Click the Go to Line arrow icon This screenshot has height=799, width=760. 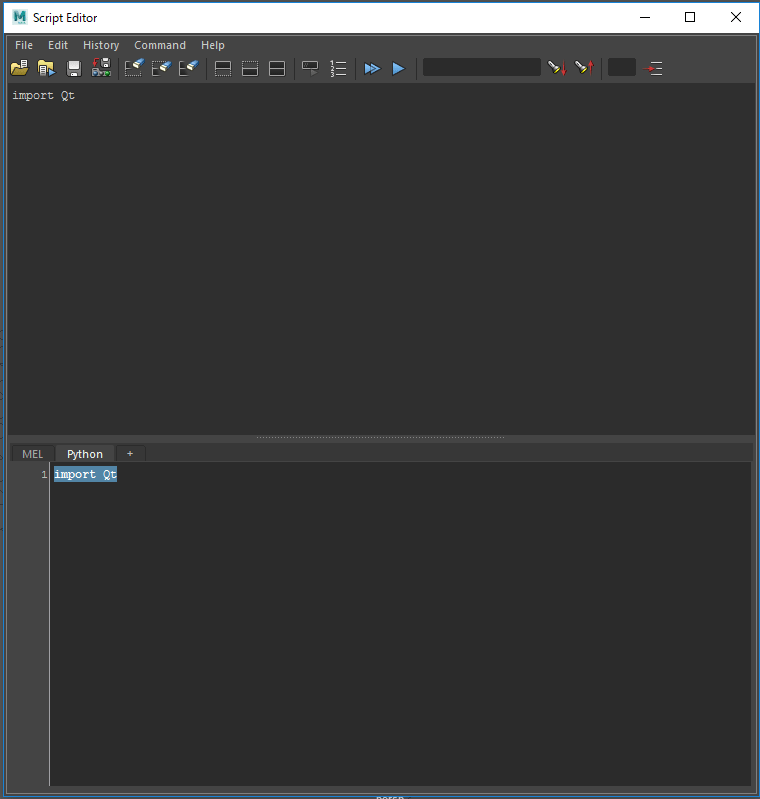pyautogui.click(x=653, y=68)
